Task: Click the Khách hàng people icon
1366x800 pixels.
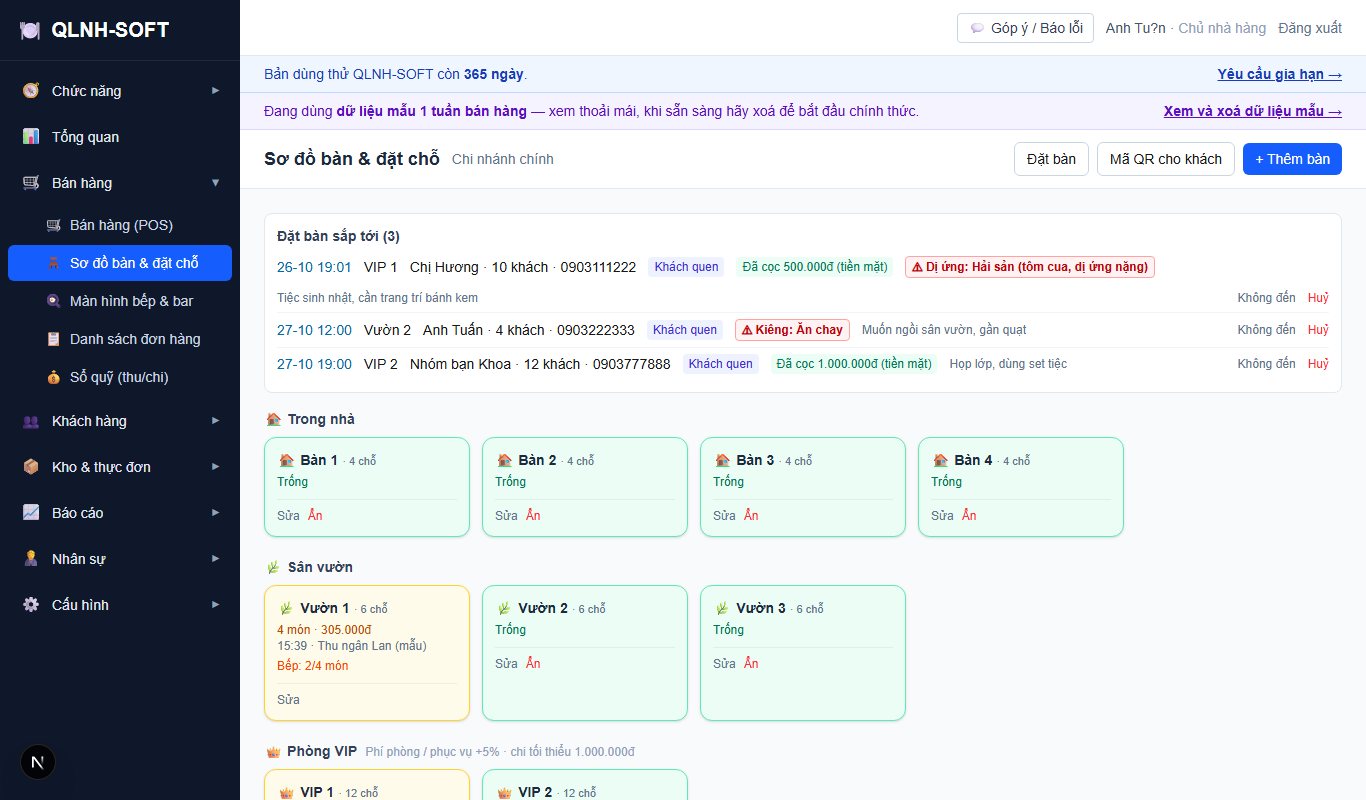Action: (31, 421)
